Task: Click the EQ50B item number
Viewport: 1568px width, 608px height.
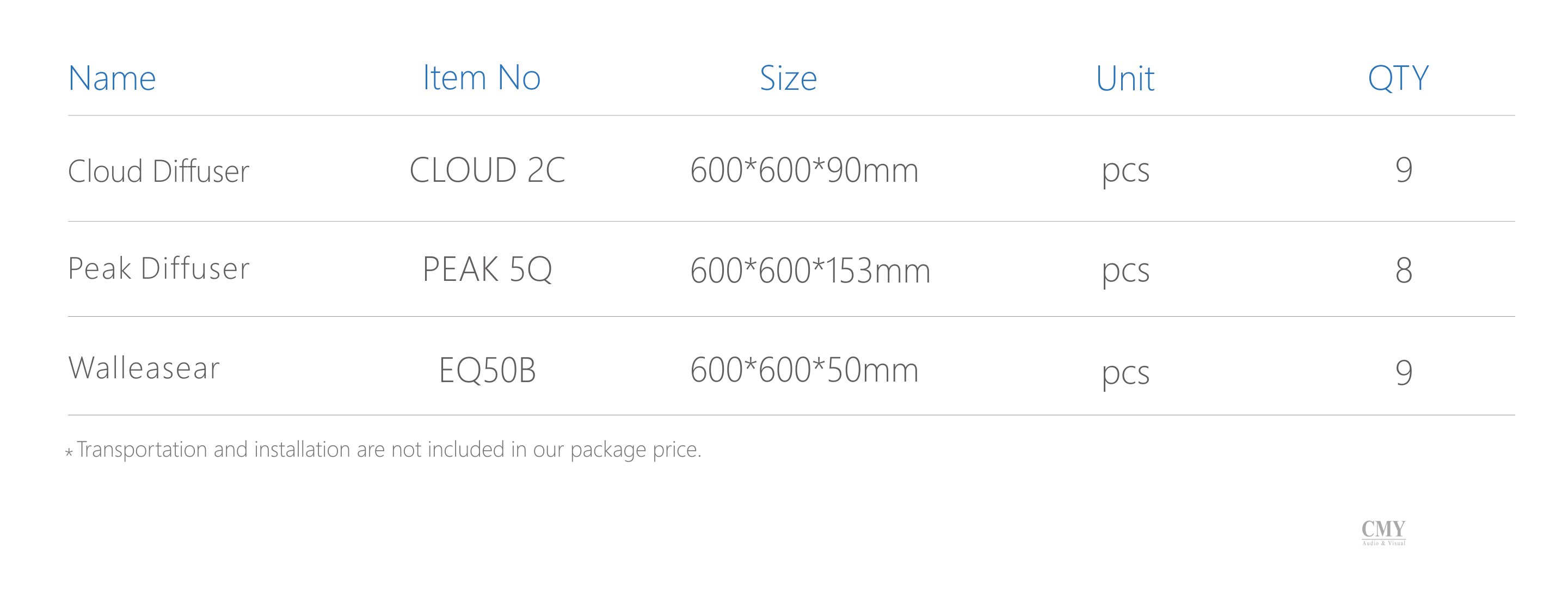Action: (488, 370)
